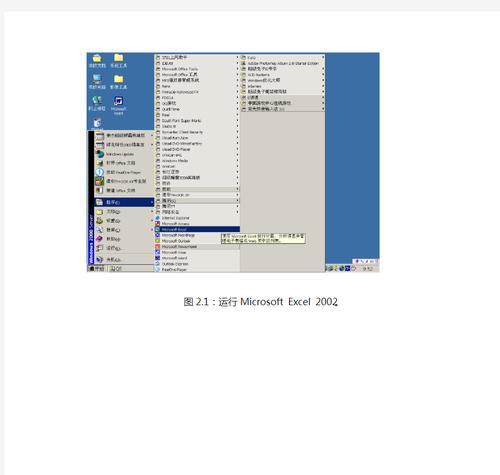Launch Microsoft Excel from the Programs list
This screenshot has height=475, width=500.
coord(197,229)
